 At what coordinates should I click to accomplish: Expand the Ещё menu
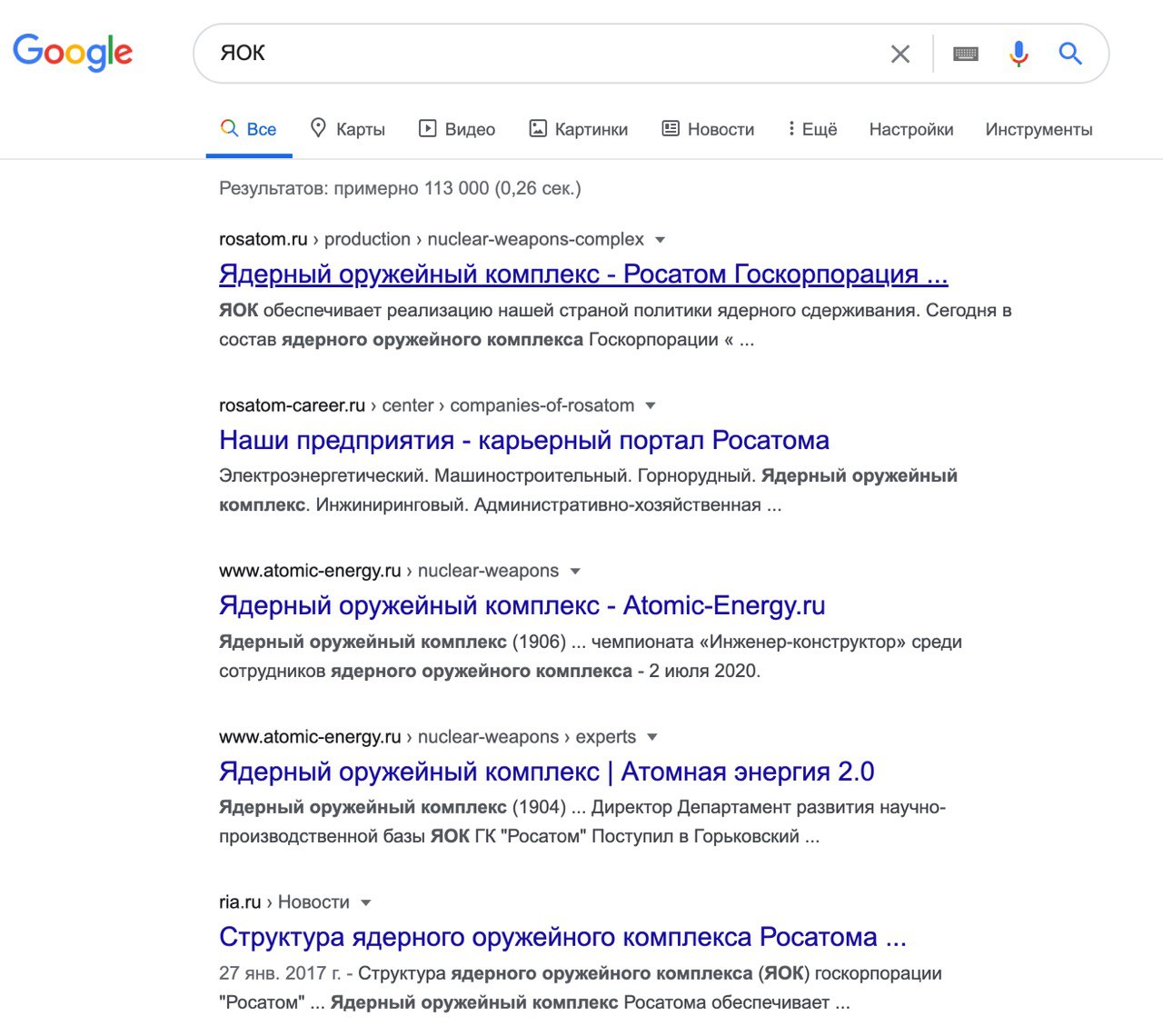[812, 129]
